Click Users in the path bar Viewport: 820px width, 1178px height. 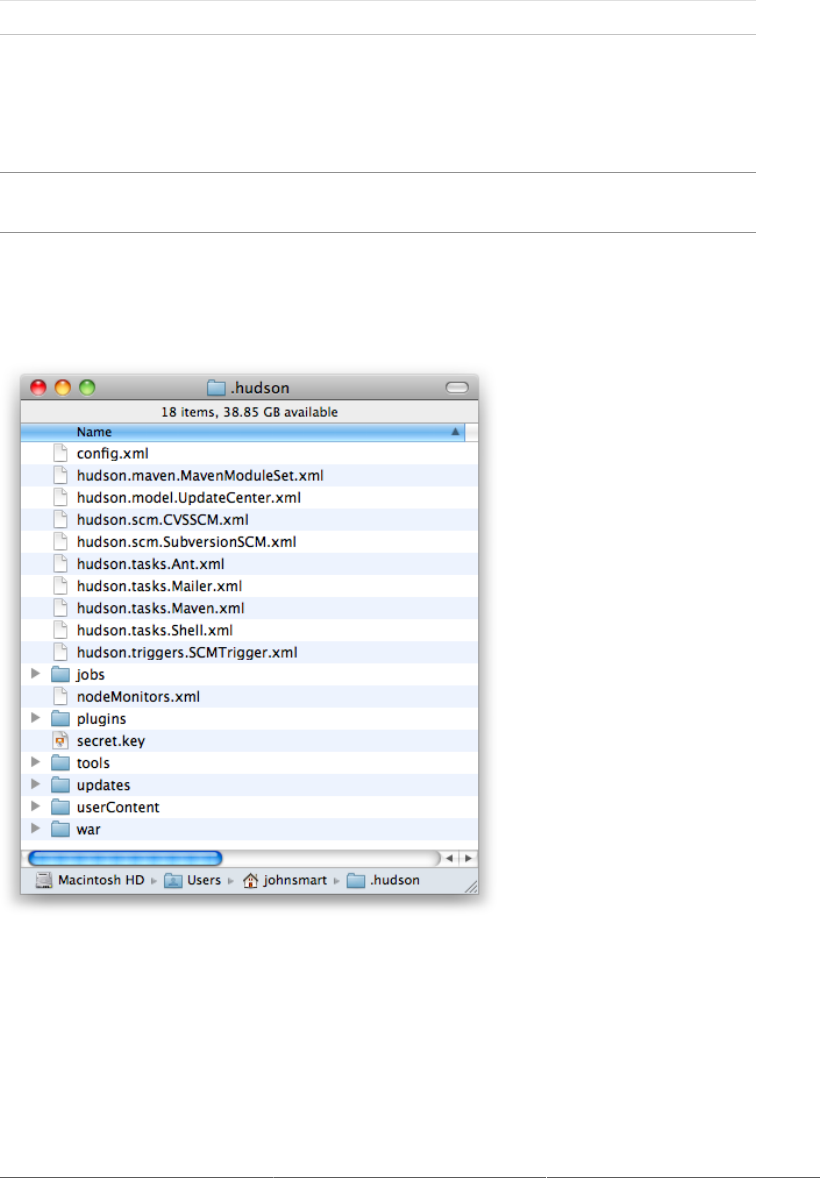tap(204, 880)
